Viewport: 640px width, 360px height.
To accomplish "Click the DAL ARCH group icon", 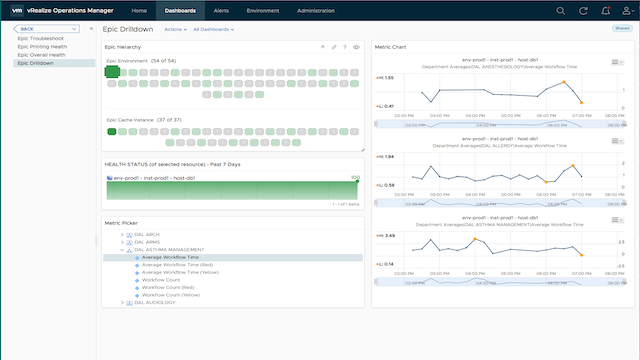I will point(129,235).
